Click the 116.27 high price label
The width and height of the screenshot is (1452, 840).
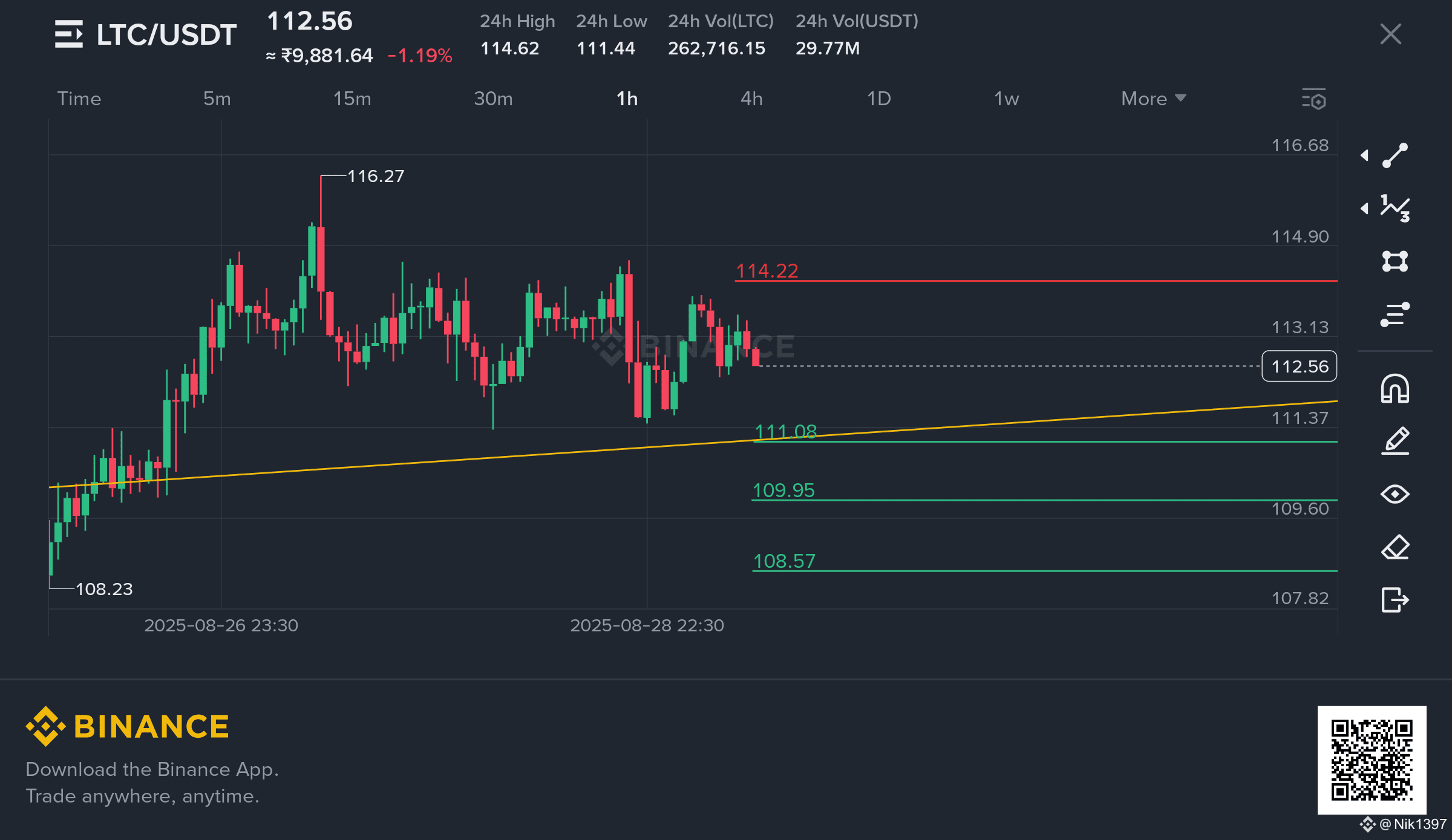(x=376, y=176)
